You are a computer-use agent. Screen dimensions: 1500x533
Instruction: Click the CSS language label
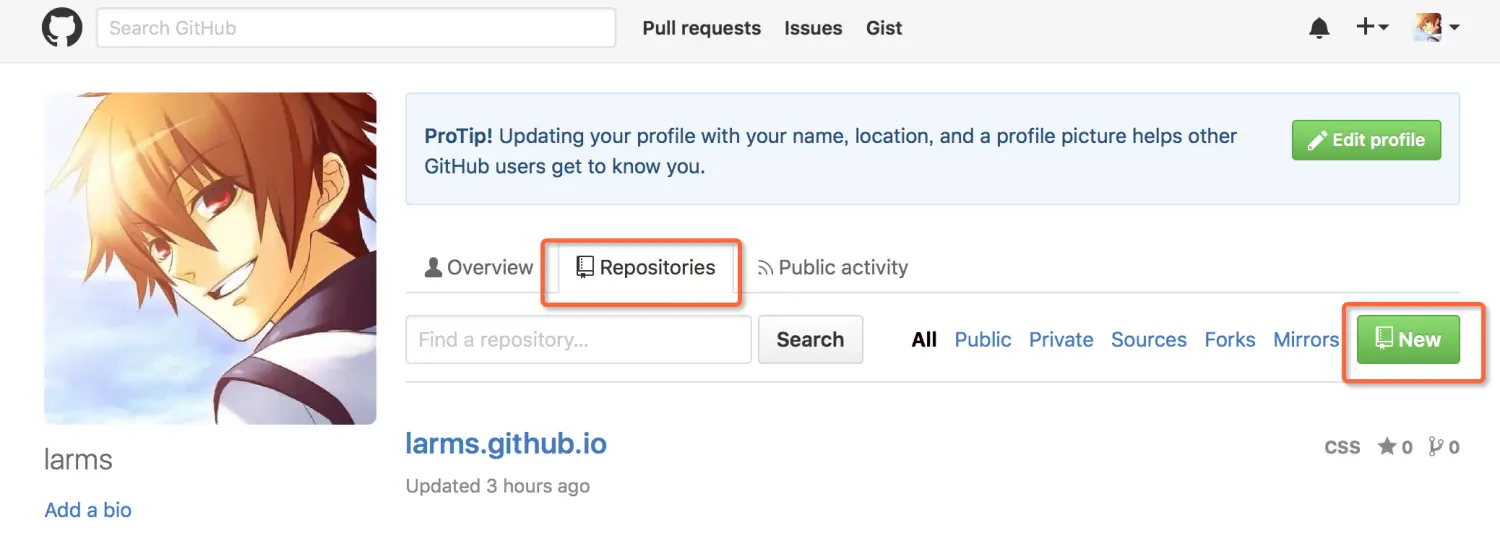pyautogui.click(x=1342, y=447)
